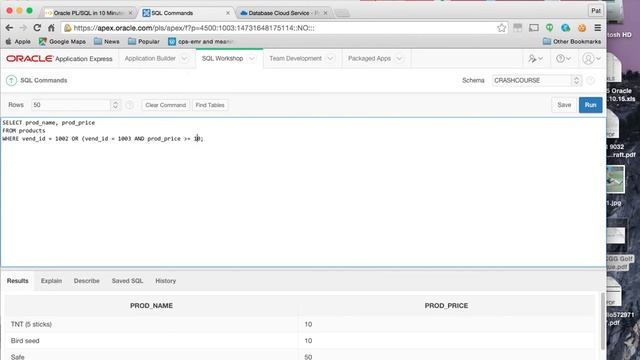Screen dimensions: 640x360
Task: Select the Bird seed row cell
Action: click(151, 341)
